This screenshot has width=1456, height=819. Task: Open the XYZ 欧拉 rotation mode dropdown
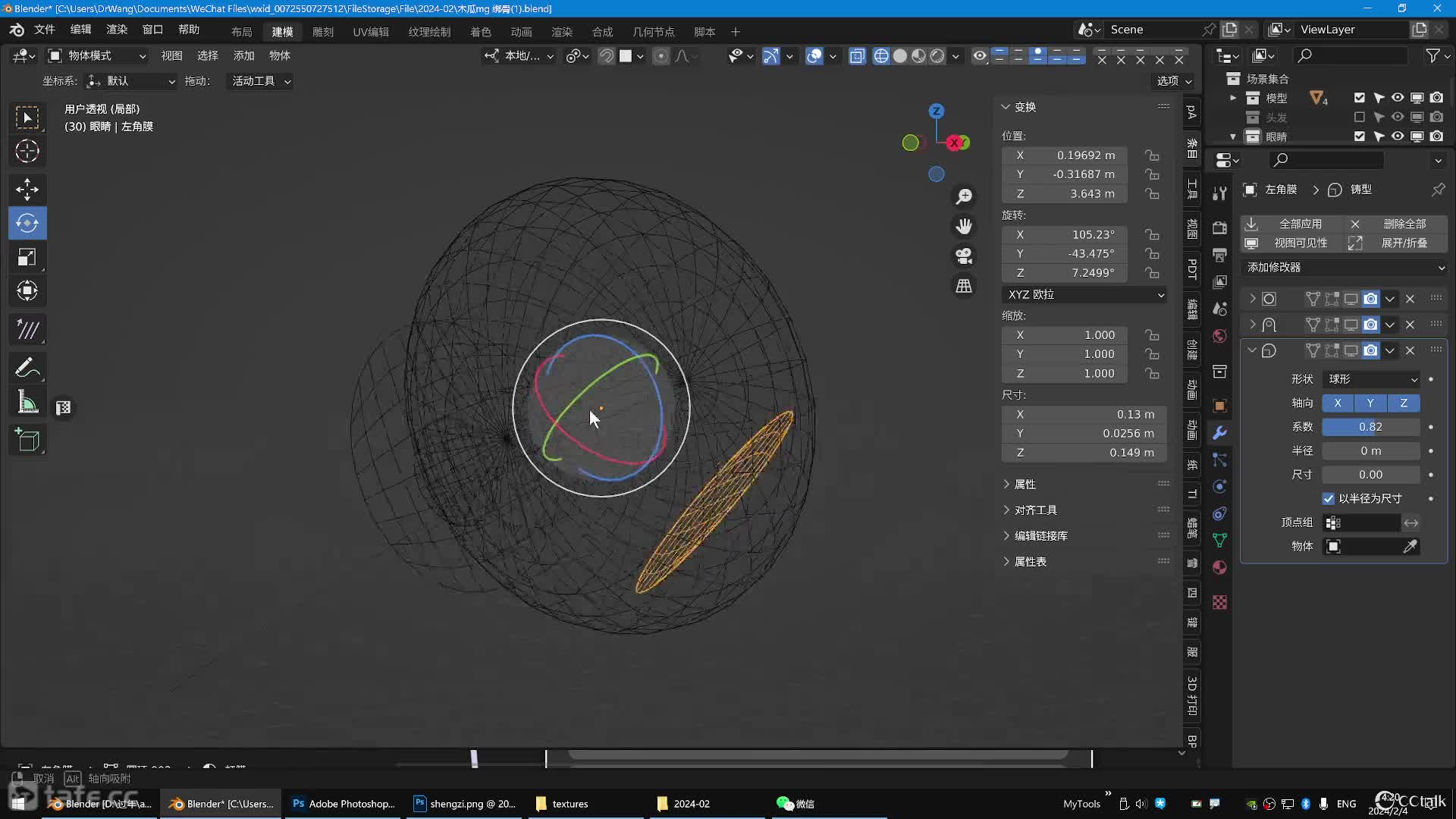[1084, 295]
